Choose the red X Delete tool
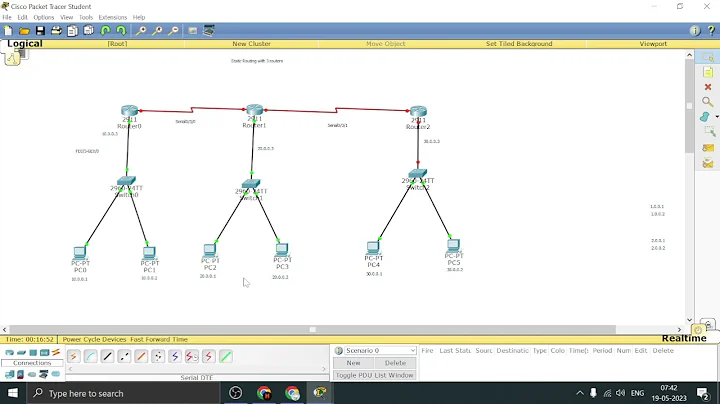Image resolution: width=720 pixels, height=404 pixels. 708,87
